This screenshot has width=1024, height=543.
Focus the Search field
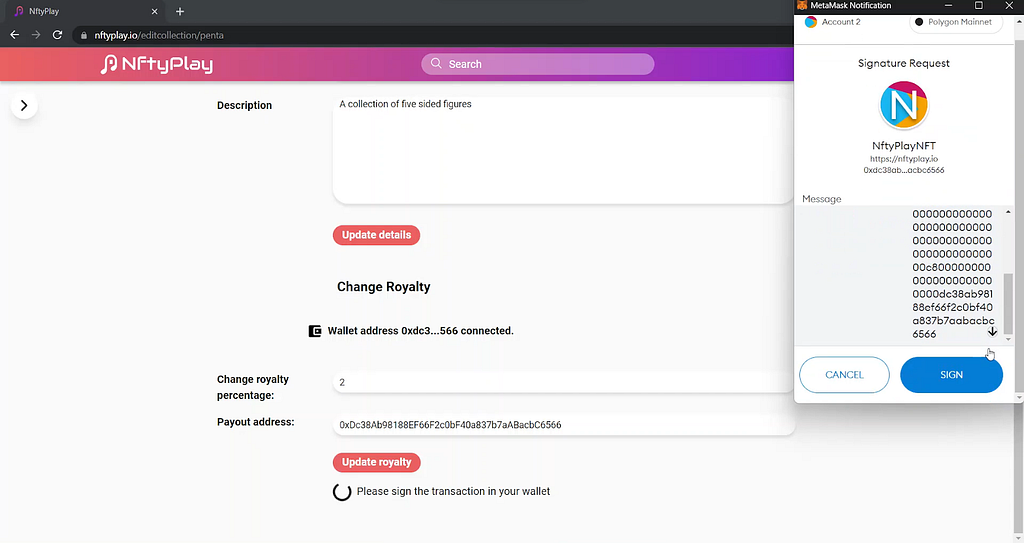point(537,64)
